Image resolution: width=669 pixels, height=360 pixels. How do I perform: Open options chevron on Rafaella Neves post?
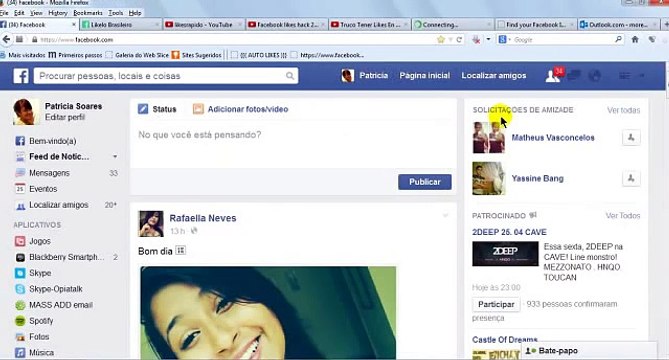(x=445, y=215)
